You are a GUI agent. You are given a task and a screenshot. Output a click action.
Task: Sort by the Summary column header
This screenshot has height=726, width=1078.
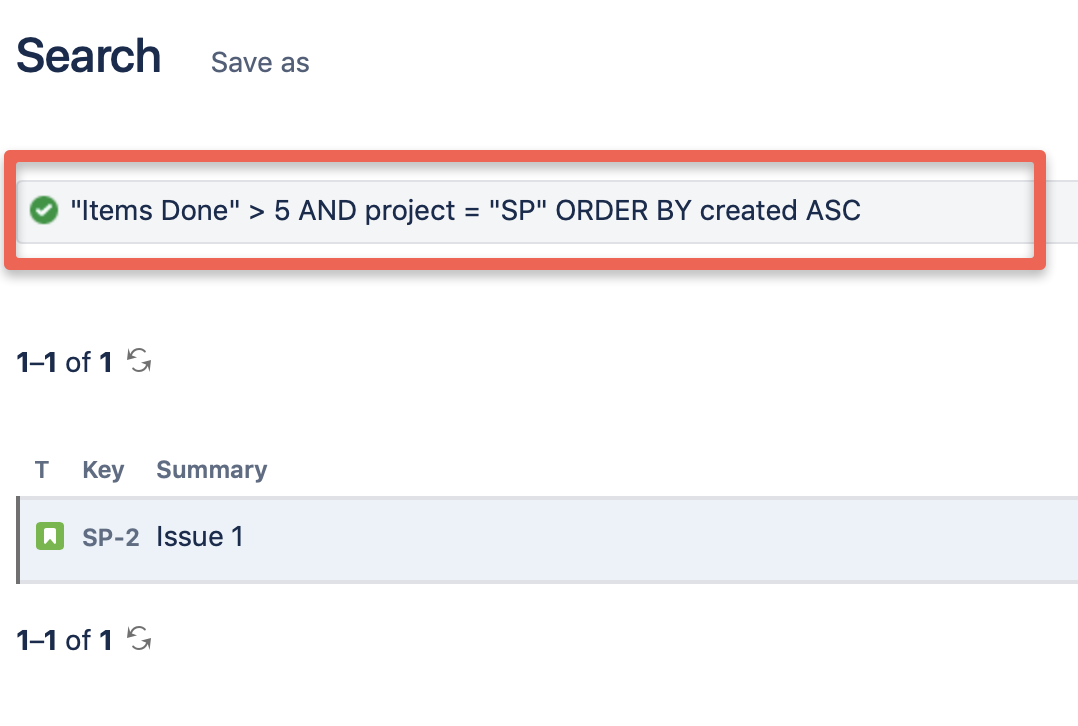pos(212,470)
